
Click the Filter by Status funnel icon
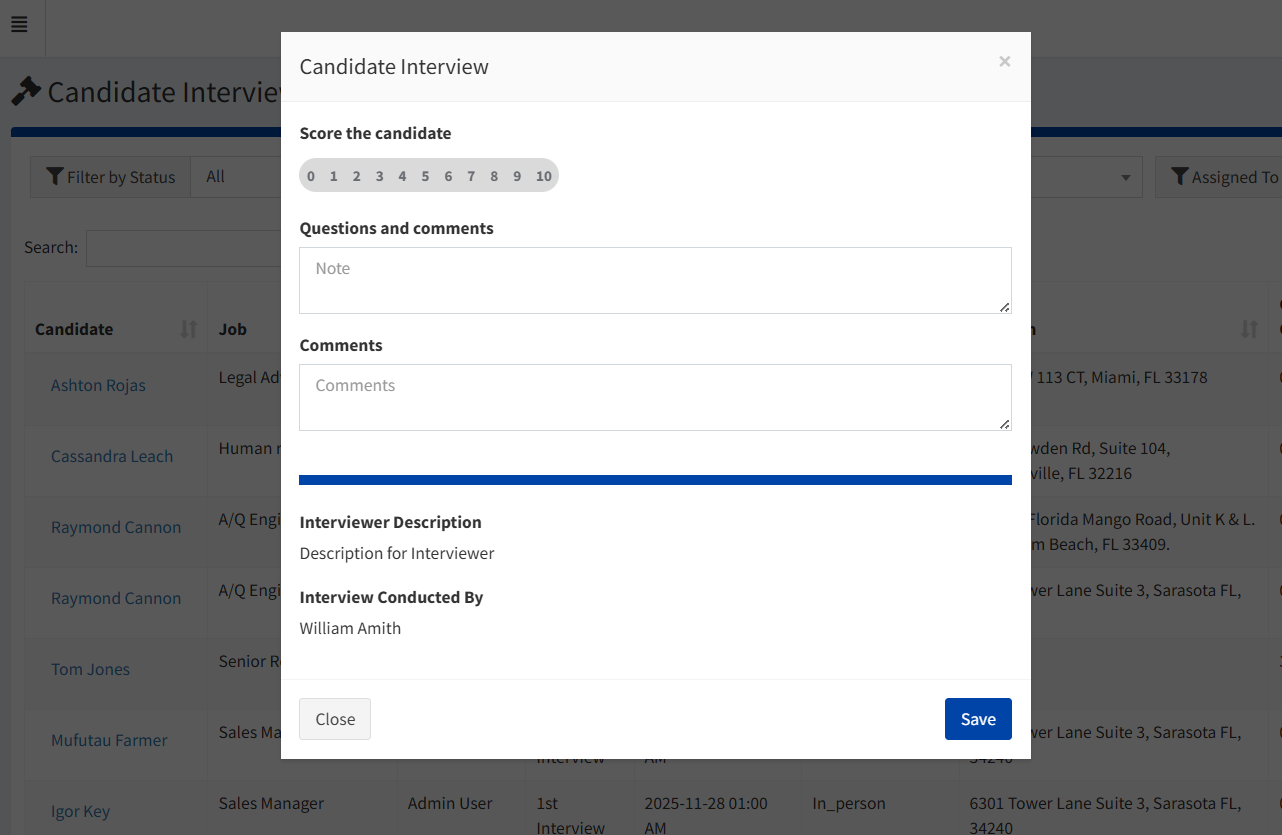[x=55, y=177]
